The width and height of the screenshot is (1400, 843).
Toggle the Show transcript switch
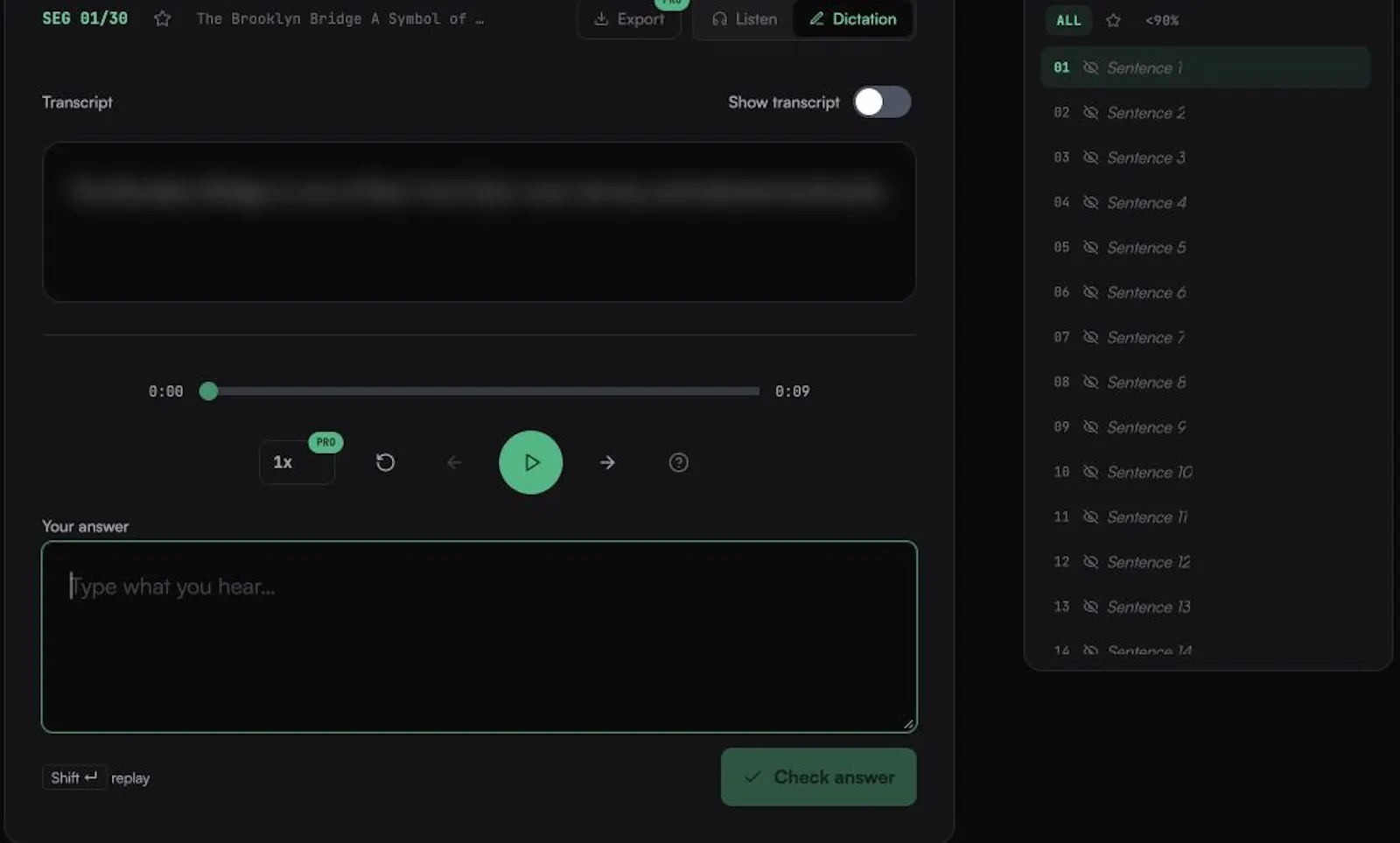pyautogui.click(x=882, y=102)
